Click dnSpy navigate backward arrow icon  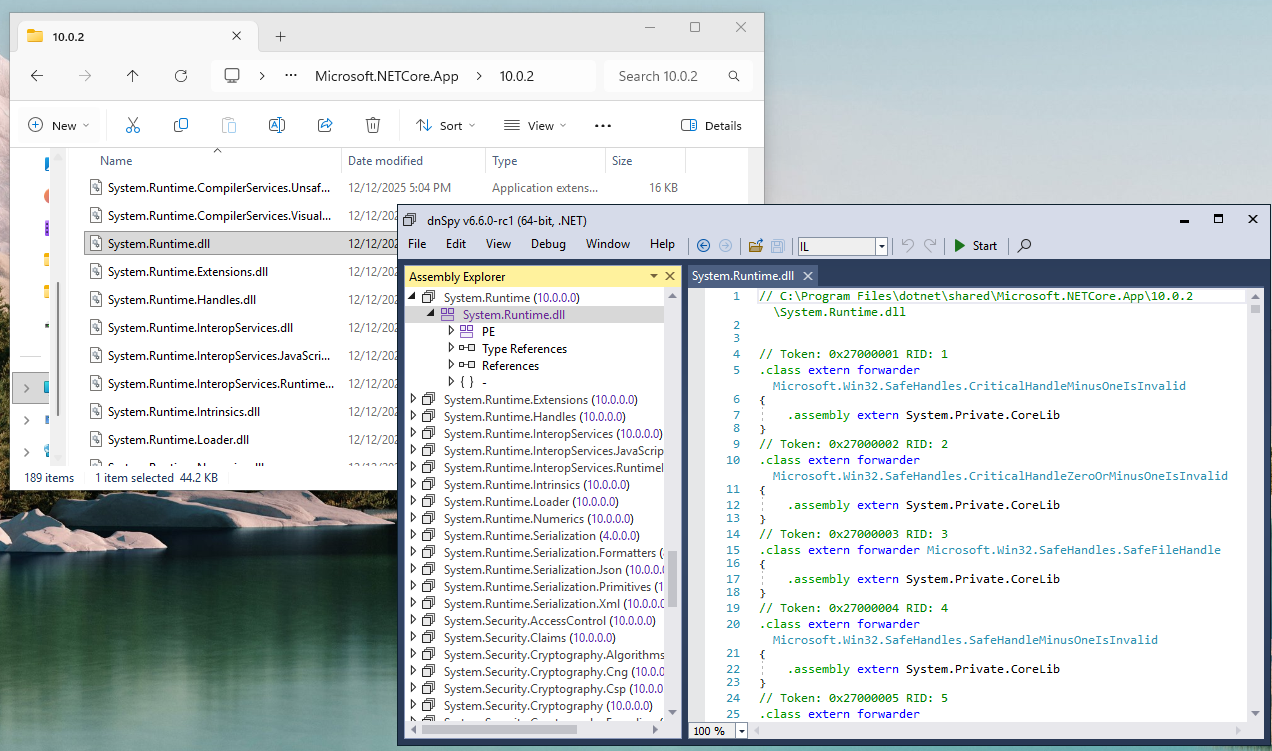703,245
